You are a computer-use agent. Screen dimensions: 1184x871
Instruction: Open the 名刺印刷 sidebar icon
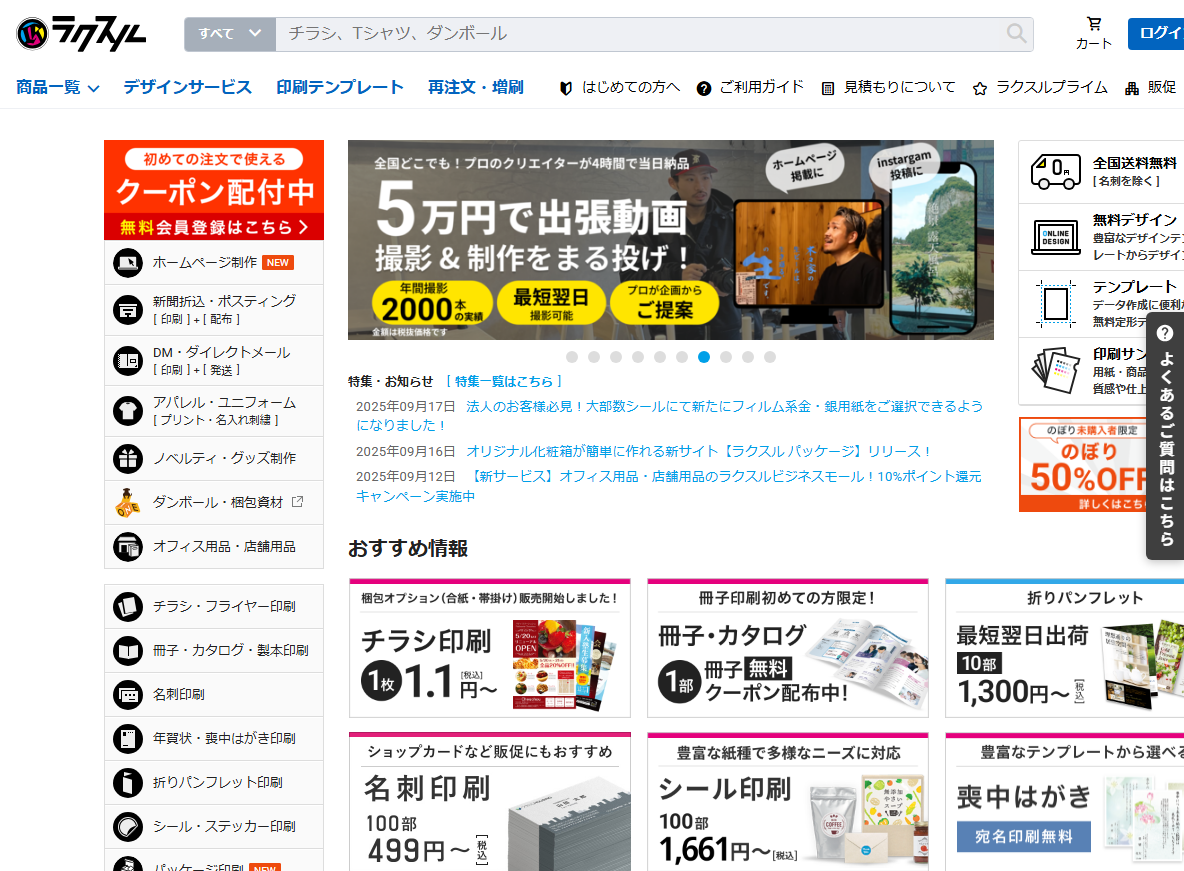click(128, 694)
